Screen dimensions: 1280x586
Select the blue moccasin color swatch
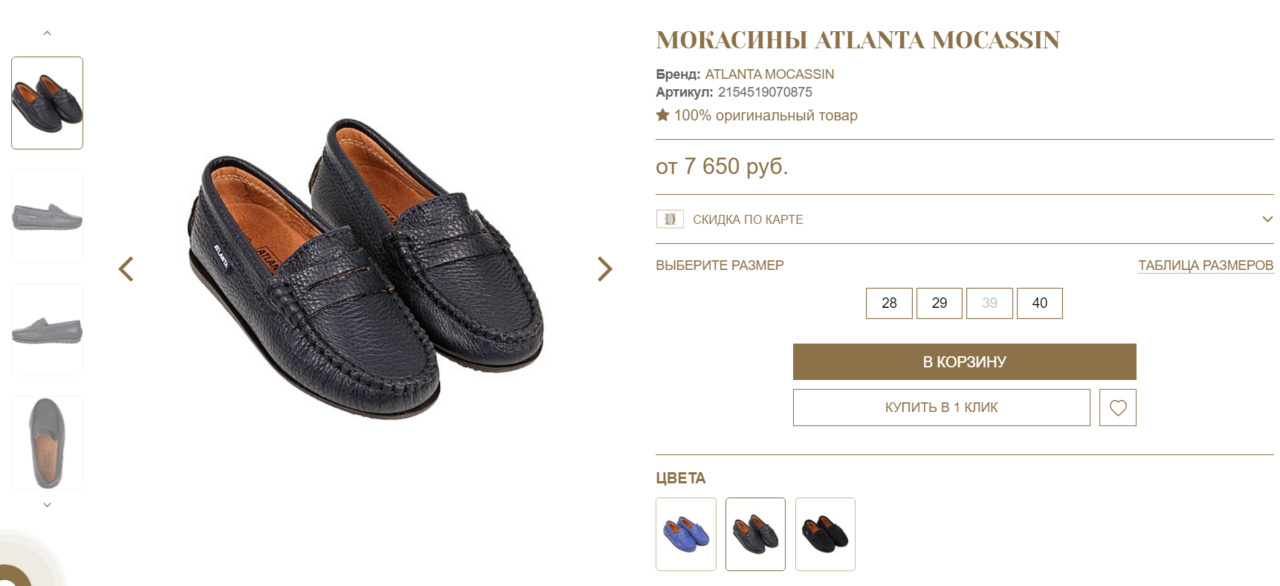point(686,534)
